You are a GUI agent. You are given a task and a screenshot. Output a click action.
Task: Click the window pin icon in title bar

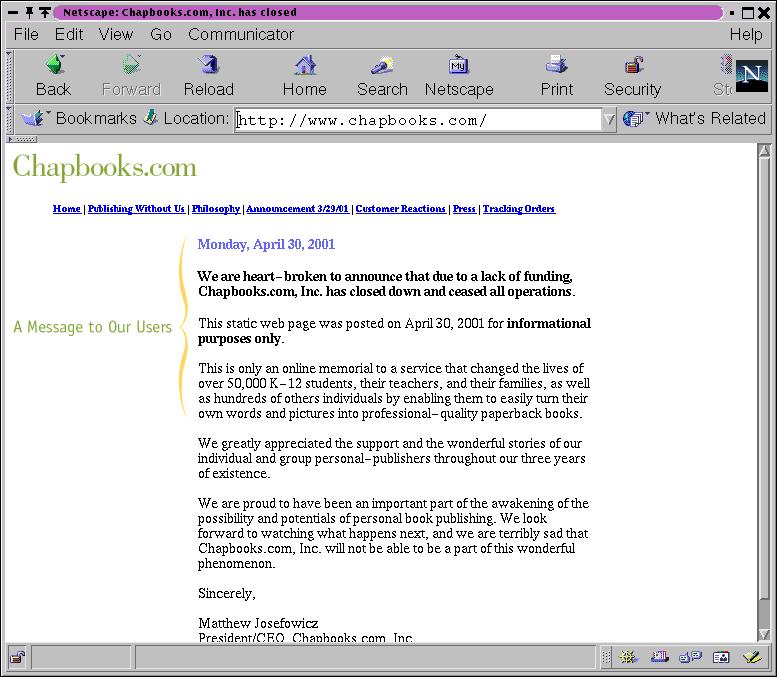29,12
